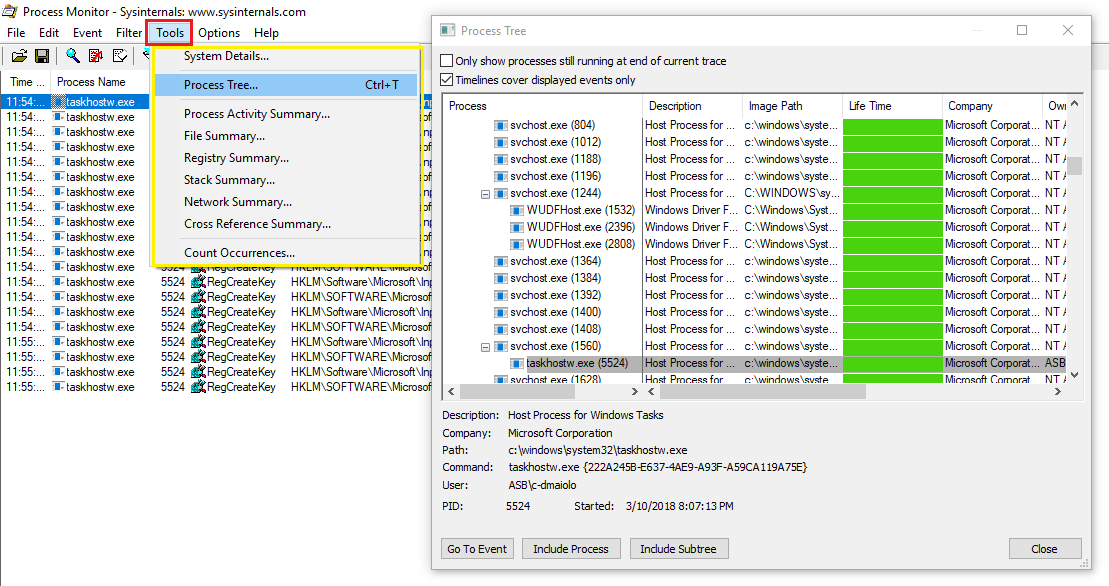Screen dimensions: 1109x586
Task: Click the tree pane's scroll left arrow
Action: 451,391
